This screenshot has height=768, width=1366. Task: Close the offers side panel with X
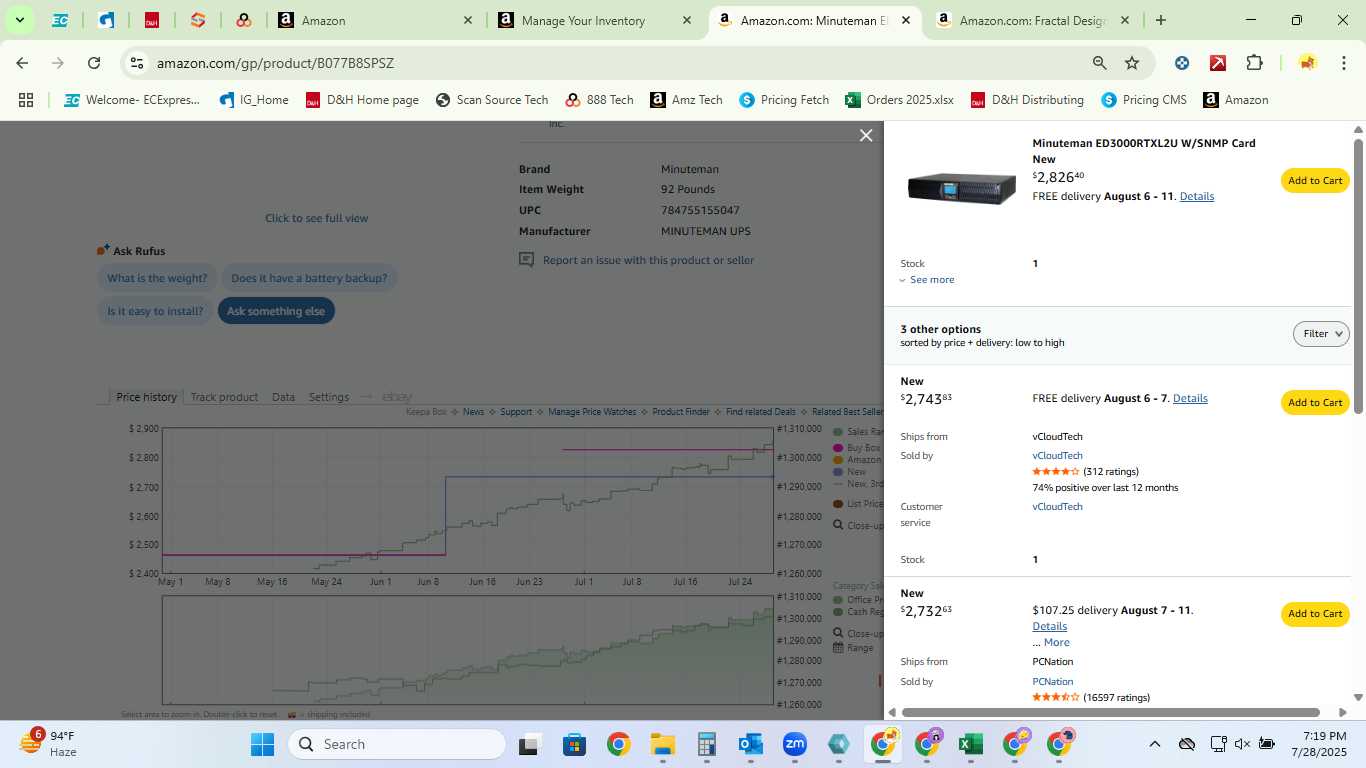click(866, 135)
